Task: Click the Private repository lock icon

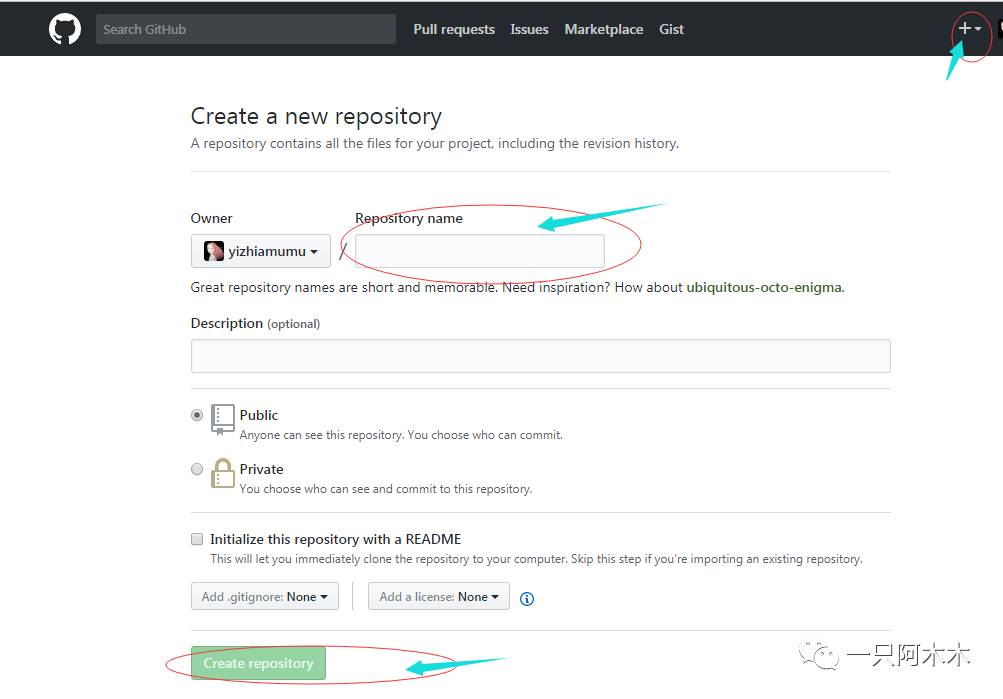Action: pos(223,473)
